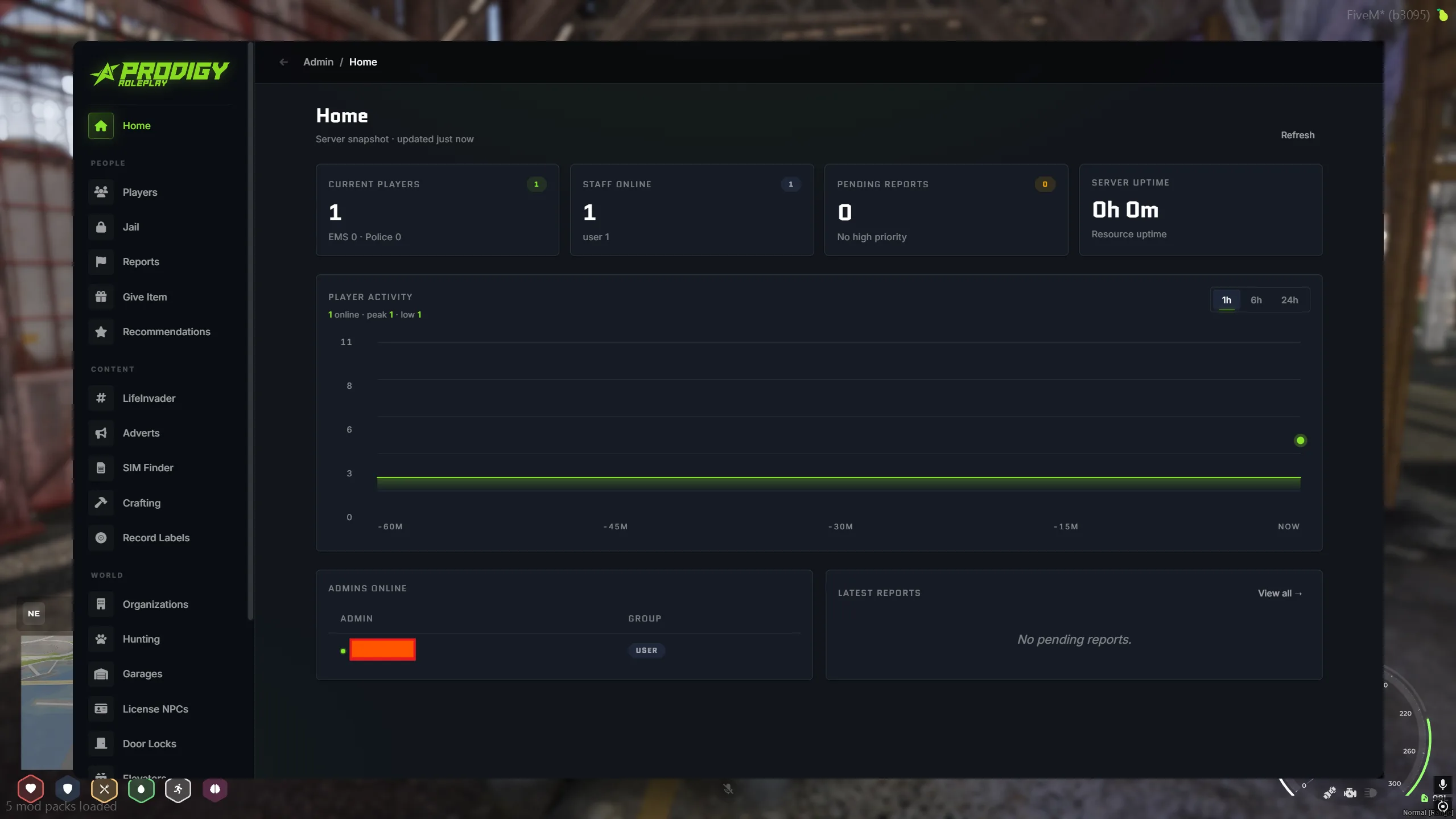
Task: Click the green badge on Current Players
Action: point(536,184)
